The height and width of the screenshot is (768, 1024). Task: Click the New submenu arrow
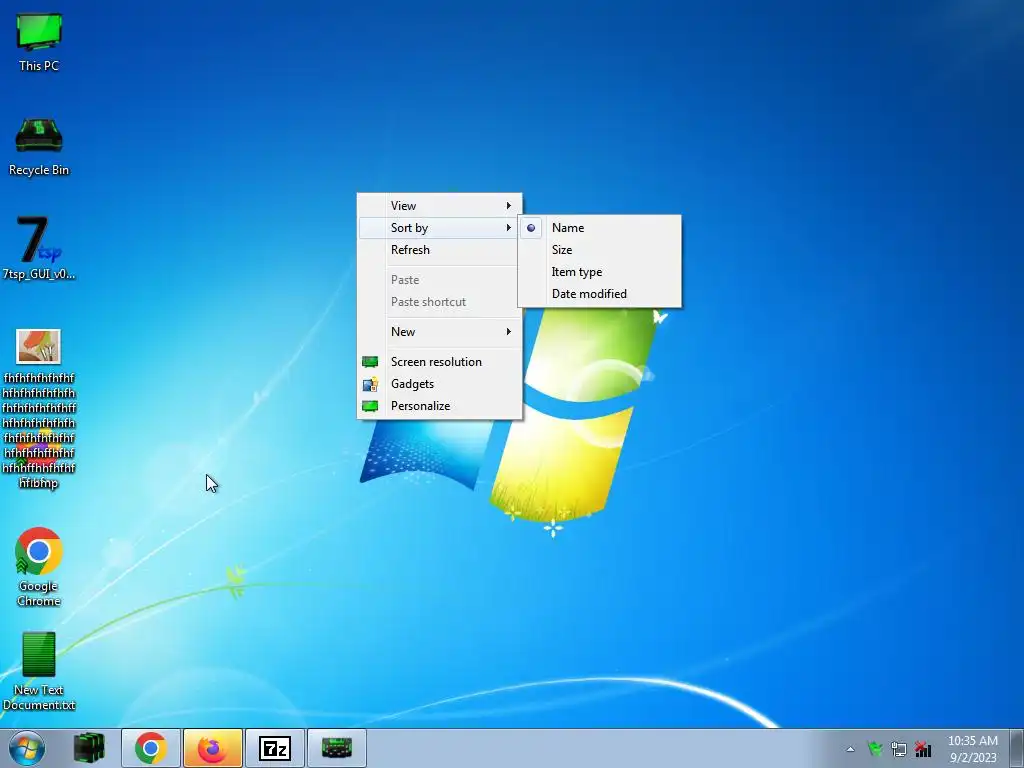coord(508,332)
